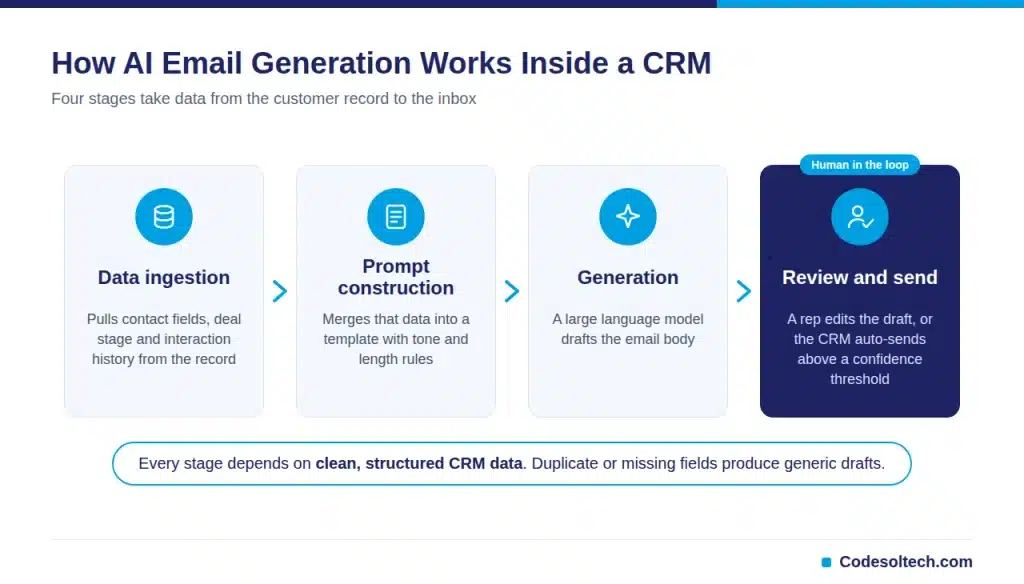The width and height of the screenshot is (1024, 584).
Task: Click the chevron arrow after Data ingestion card
Action: pos(280,291)
